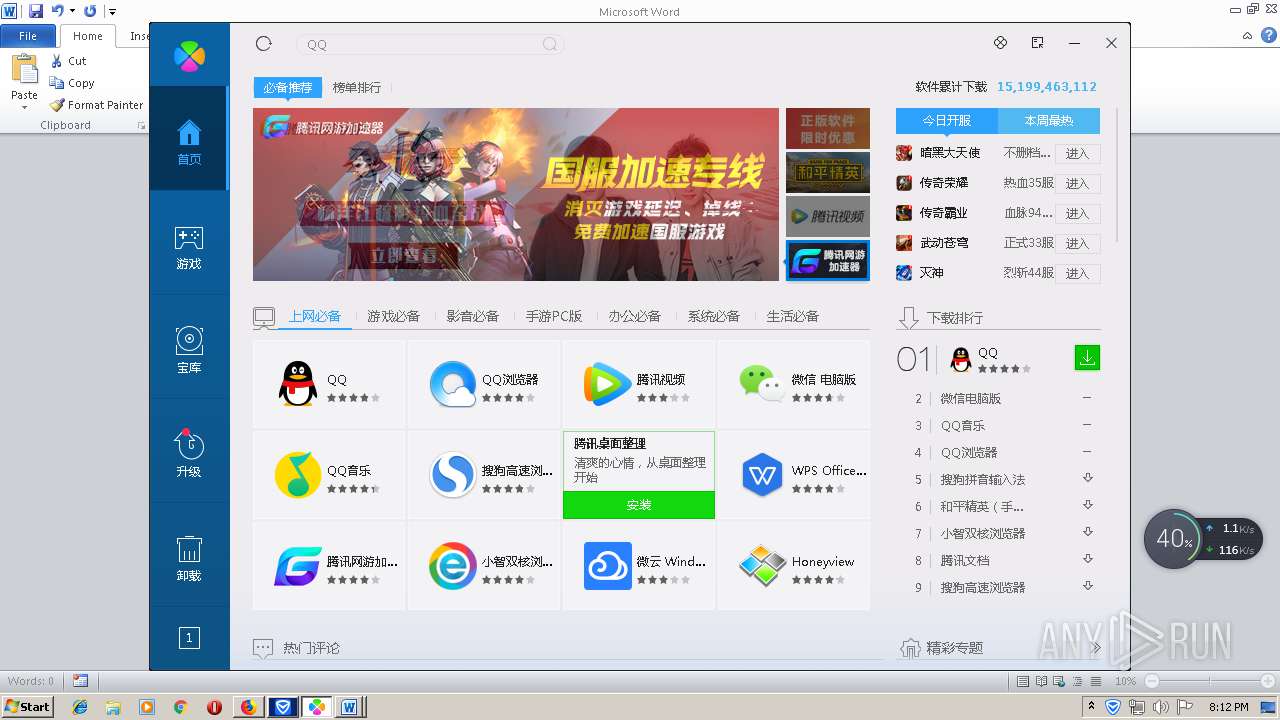Click the QQ音乐 app icon
1280x720 pixels.
point(297,475)
